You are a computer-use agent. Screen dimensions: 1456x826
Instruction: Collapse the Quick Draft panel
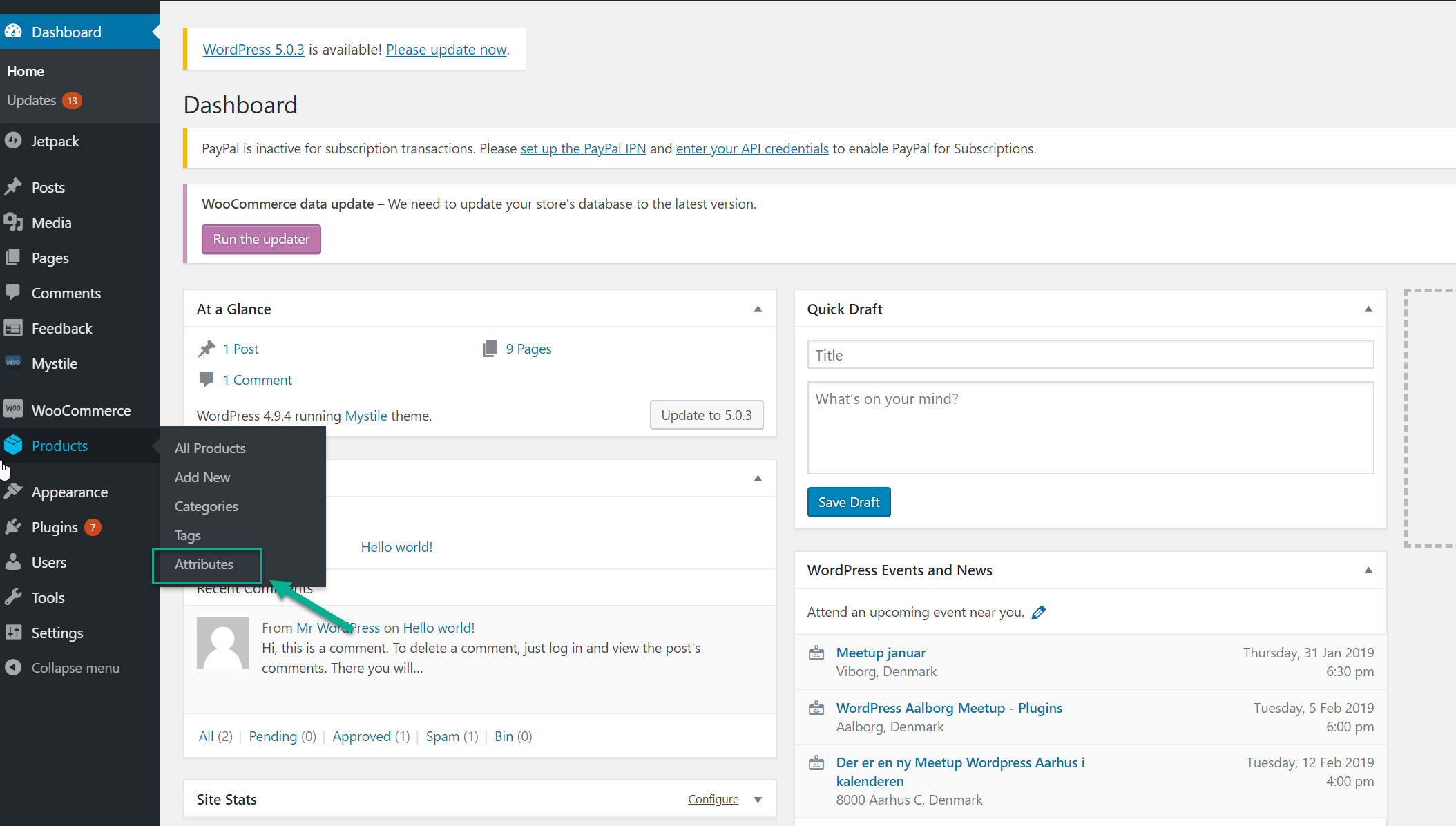(x=1368, y=309)
